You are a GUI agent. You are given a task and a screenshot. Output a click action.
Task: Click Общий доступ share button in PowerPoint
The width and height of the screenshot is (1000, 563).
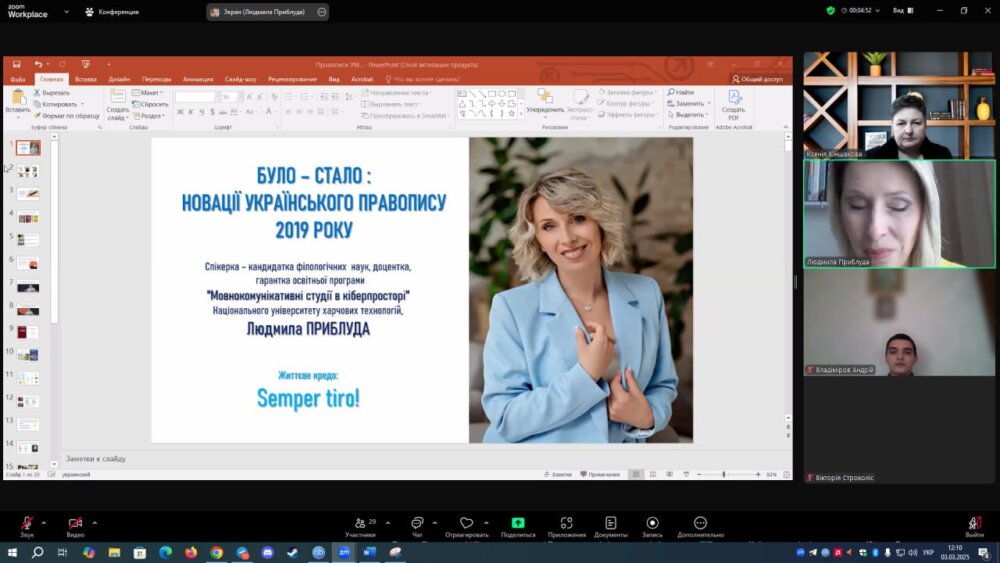[757, 79]
